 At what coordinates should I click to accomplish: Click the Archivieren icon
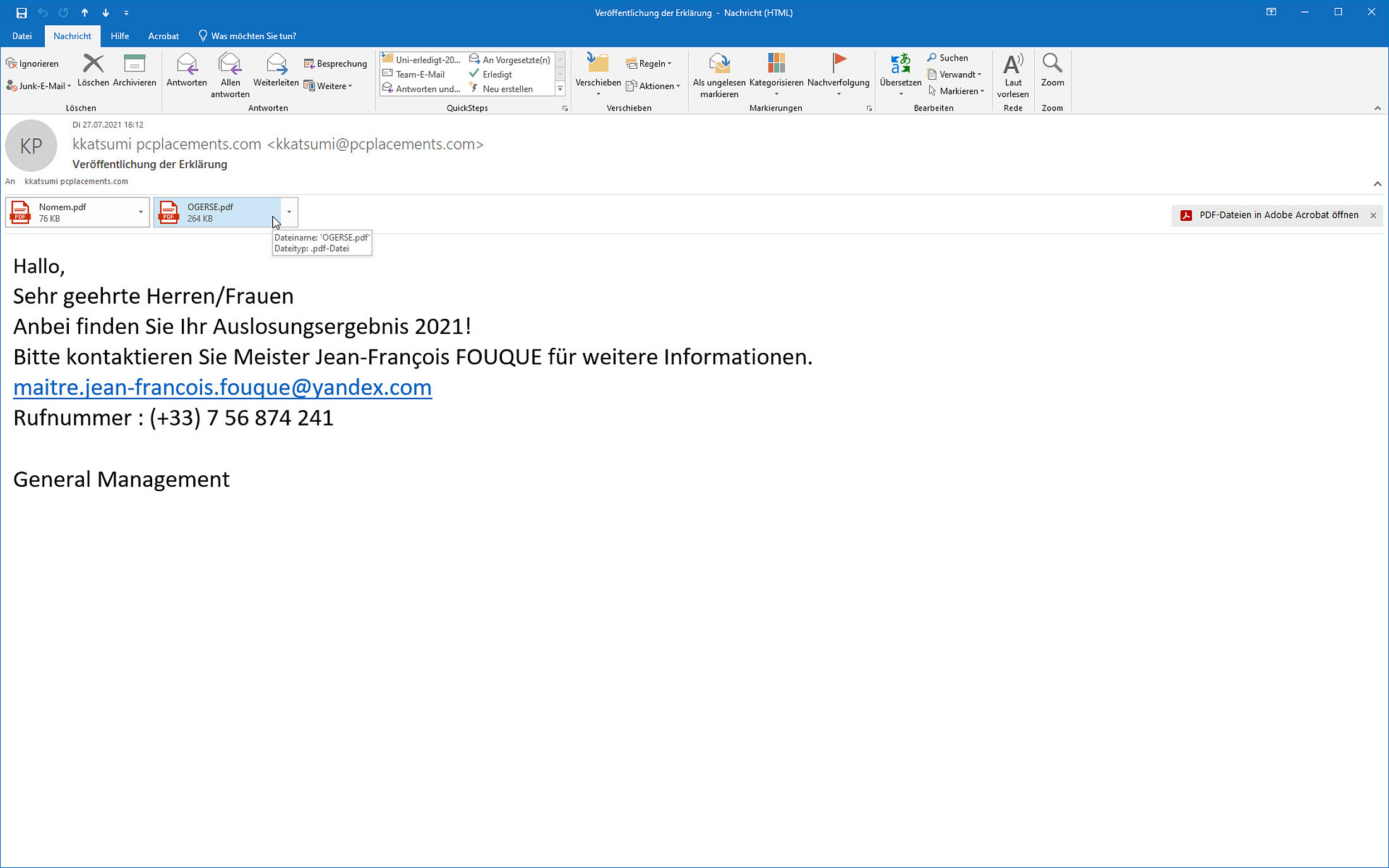point(134,64)
